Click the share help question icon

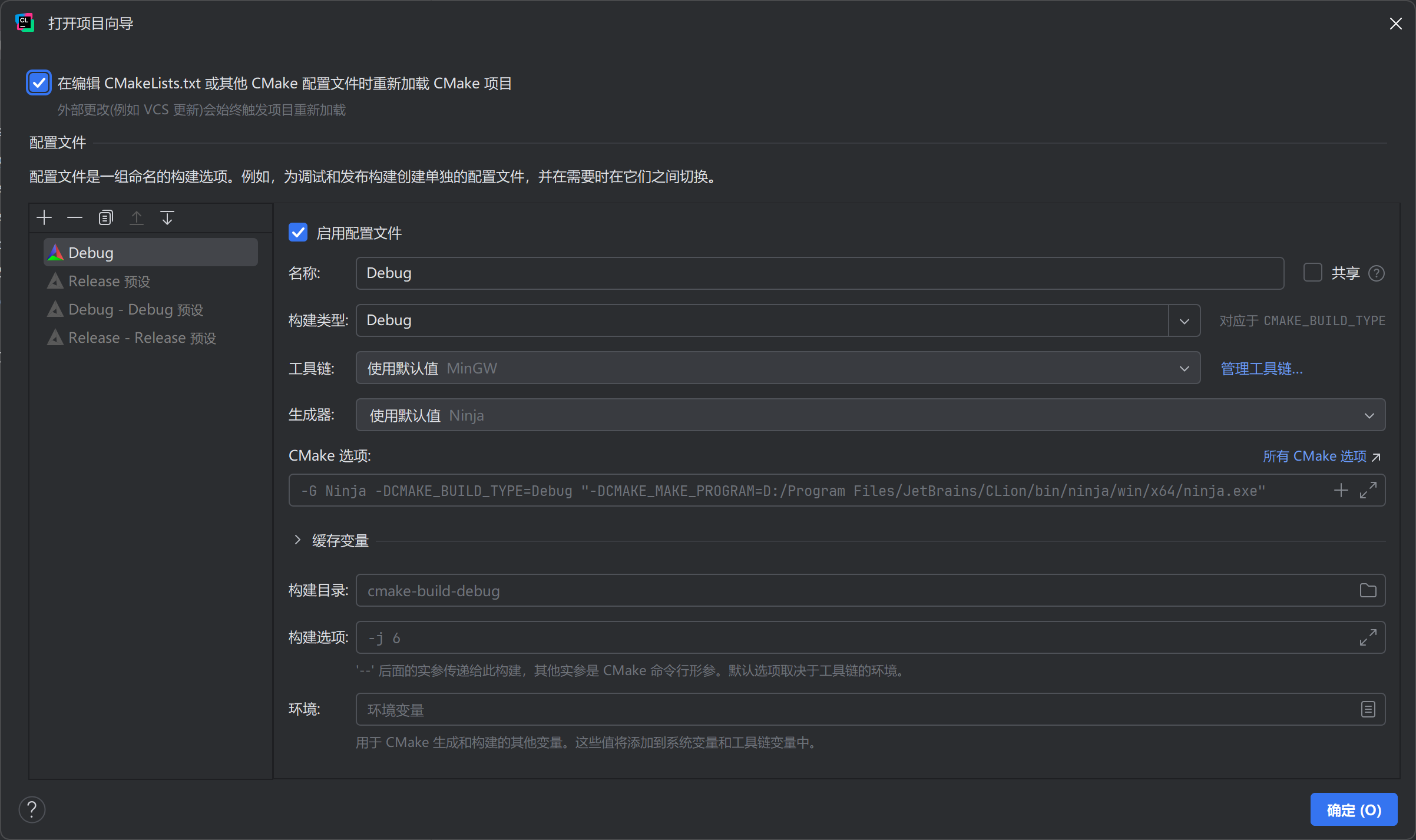tap(1377, 273)
